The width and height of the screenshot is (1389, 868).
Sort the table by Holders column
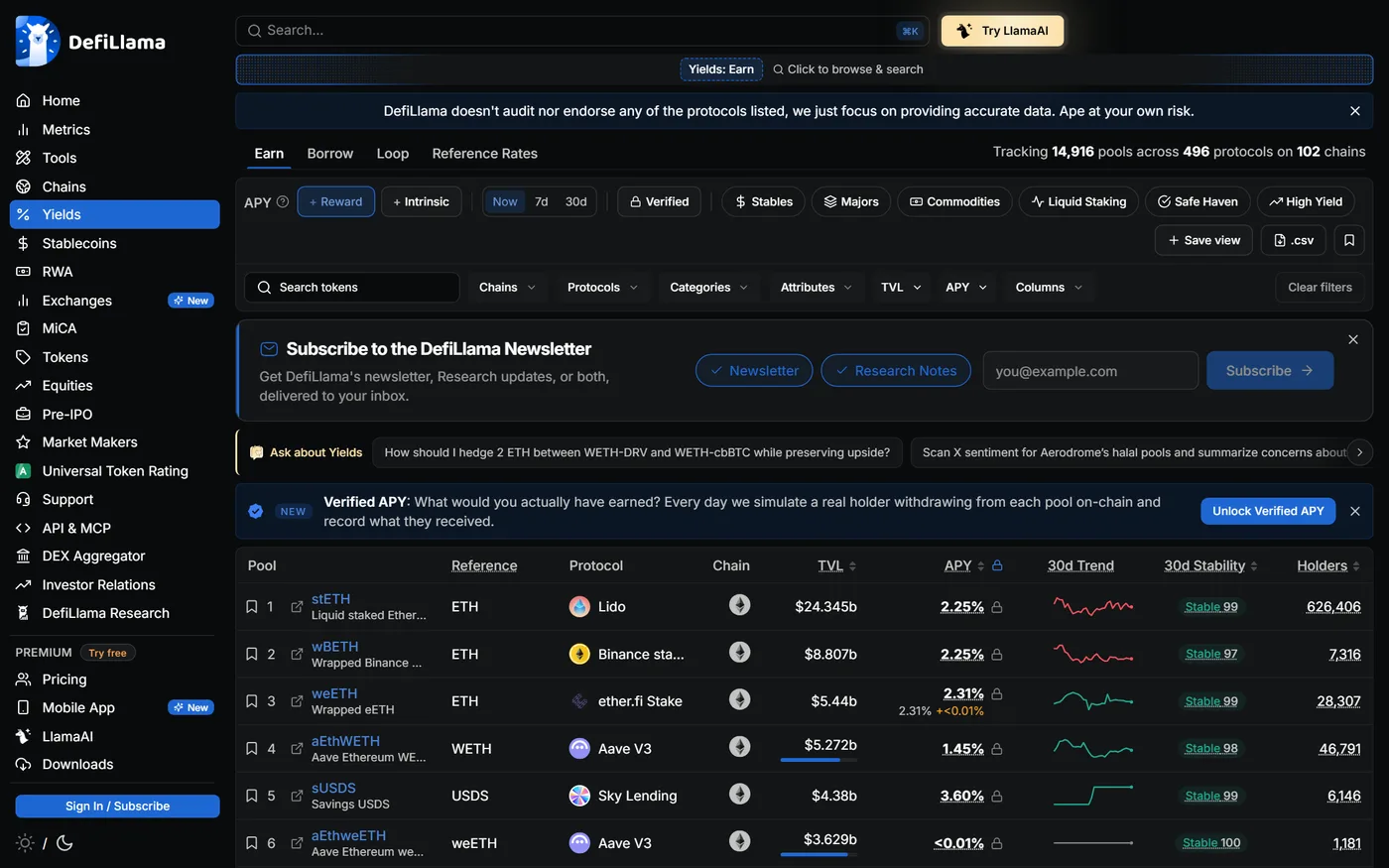tap(1328, 565)
